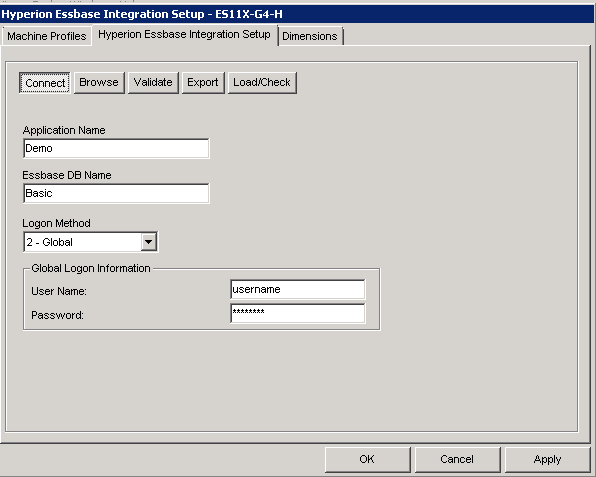Image resolution: width=596 pixels, height=477 pixels.
Task: Confirm with the OK button
Action: (367, 460)
